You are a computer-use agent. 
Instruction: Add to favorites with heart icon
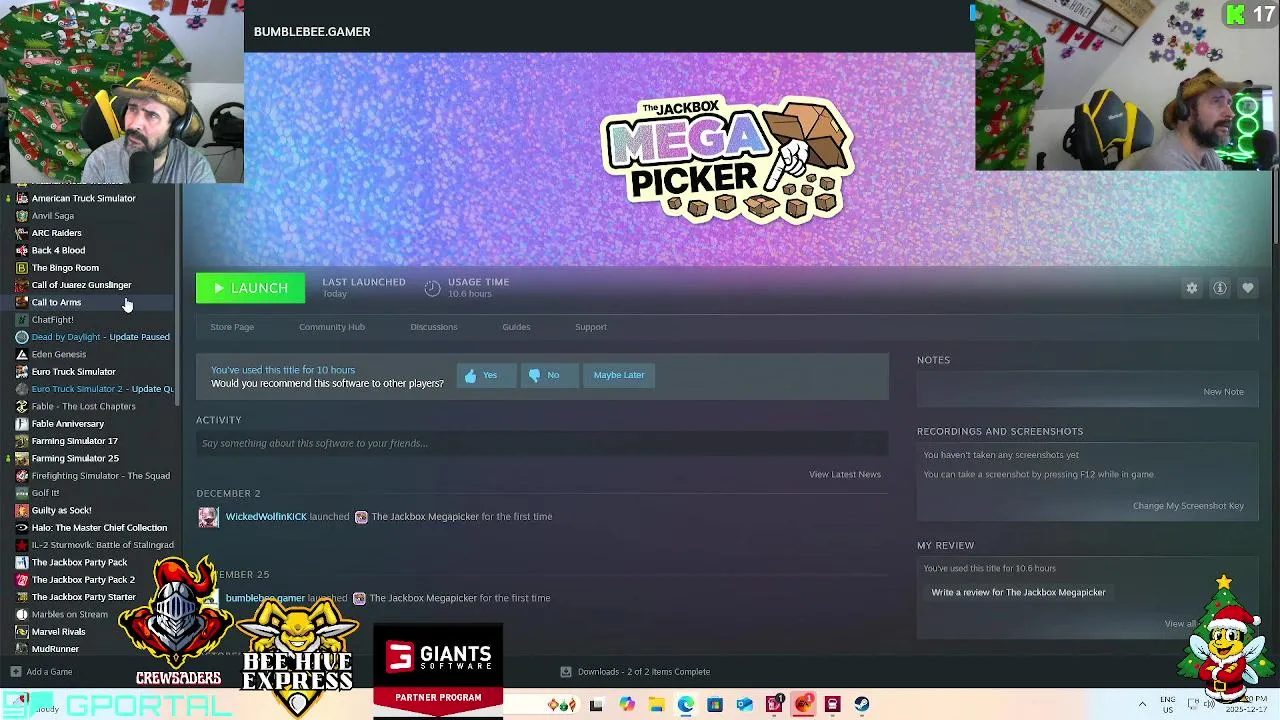1248,288
